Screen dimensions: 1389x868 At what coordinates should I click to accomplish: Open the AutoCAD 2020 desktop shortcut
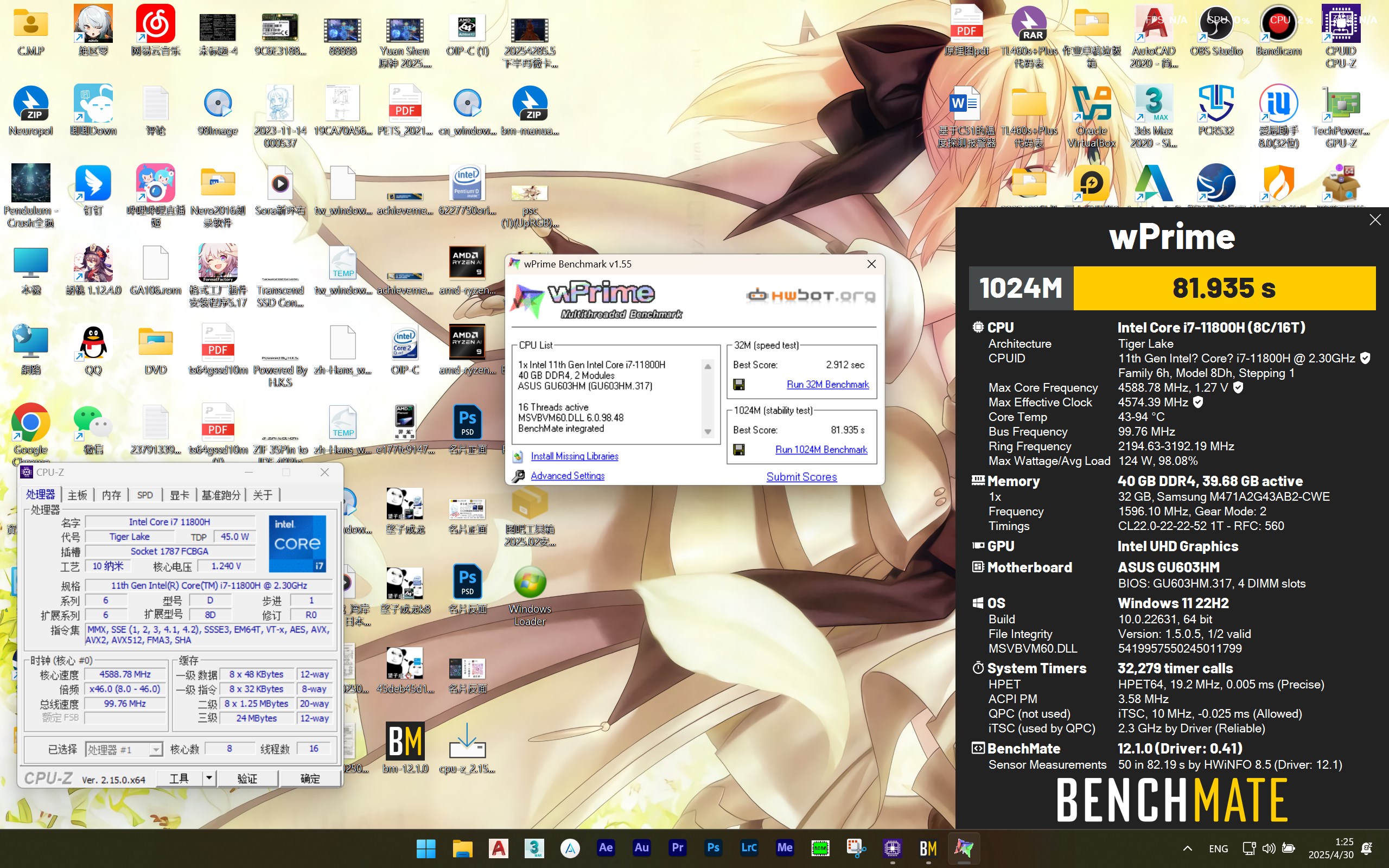pos(1153,36)
